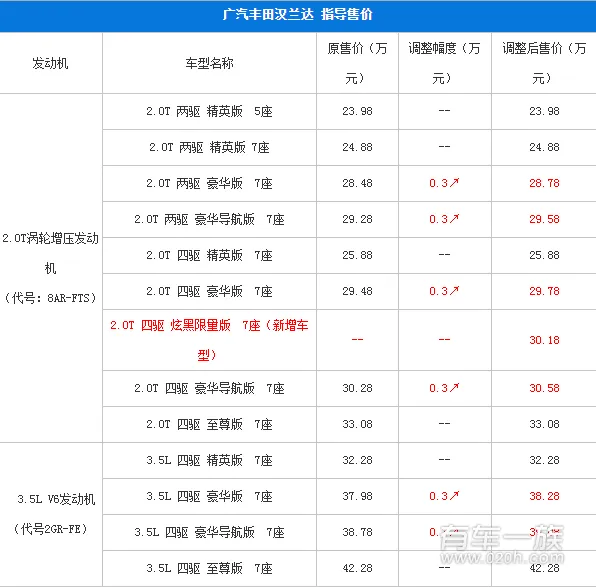Click the 原售价（万元） column header
The width and height of the screenshot is (596, 587).
tap(357, 63)
